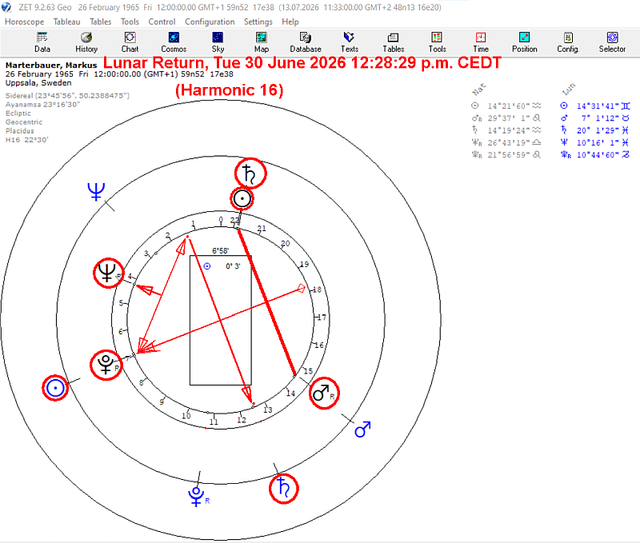Open the Cosmos toolbar icon
Viewport: 640px width, 543px height.
point(173,42)
